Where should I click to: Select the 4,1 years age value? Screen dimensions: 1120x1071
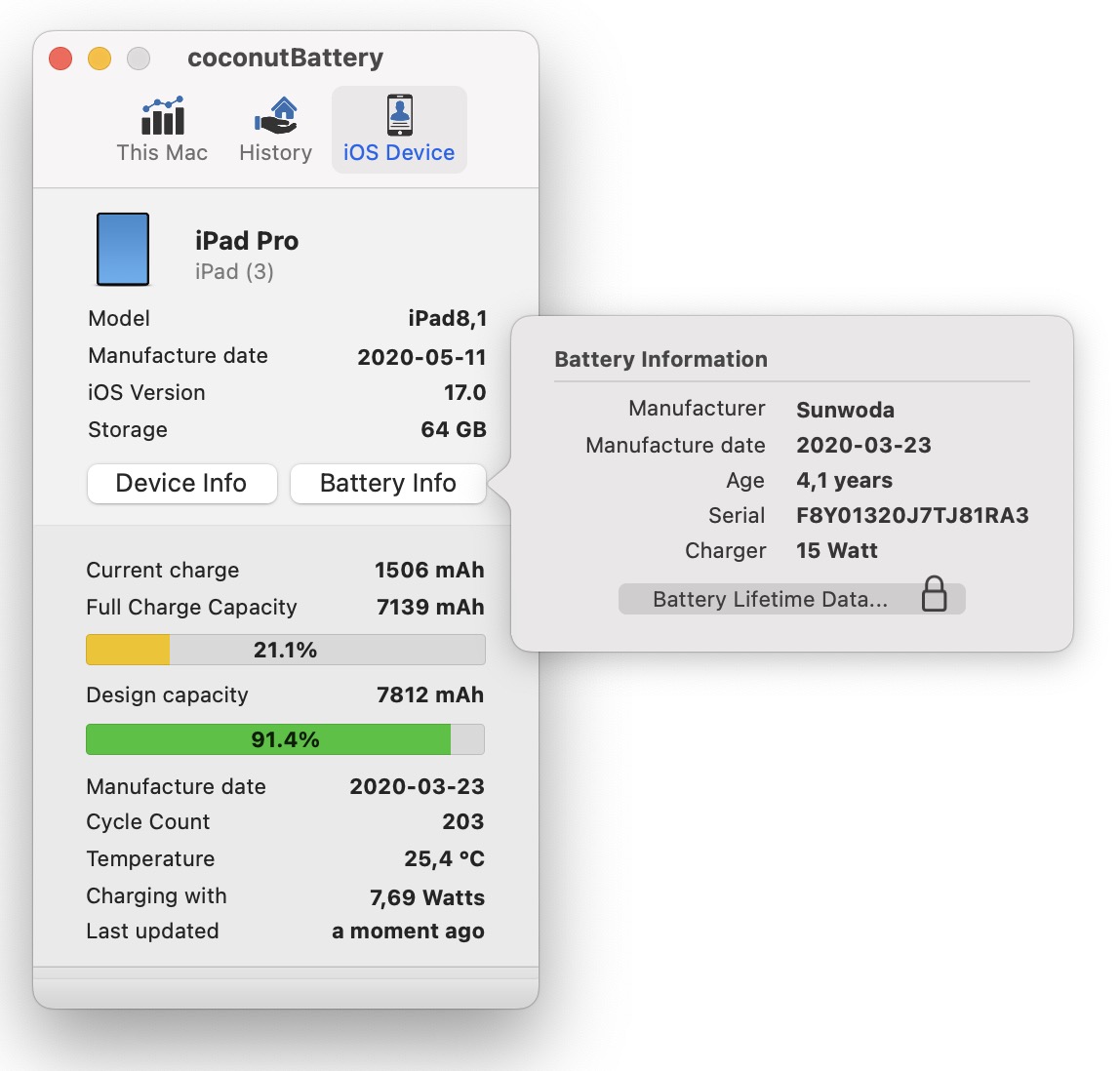click(x=844, y=481)
